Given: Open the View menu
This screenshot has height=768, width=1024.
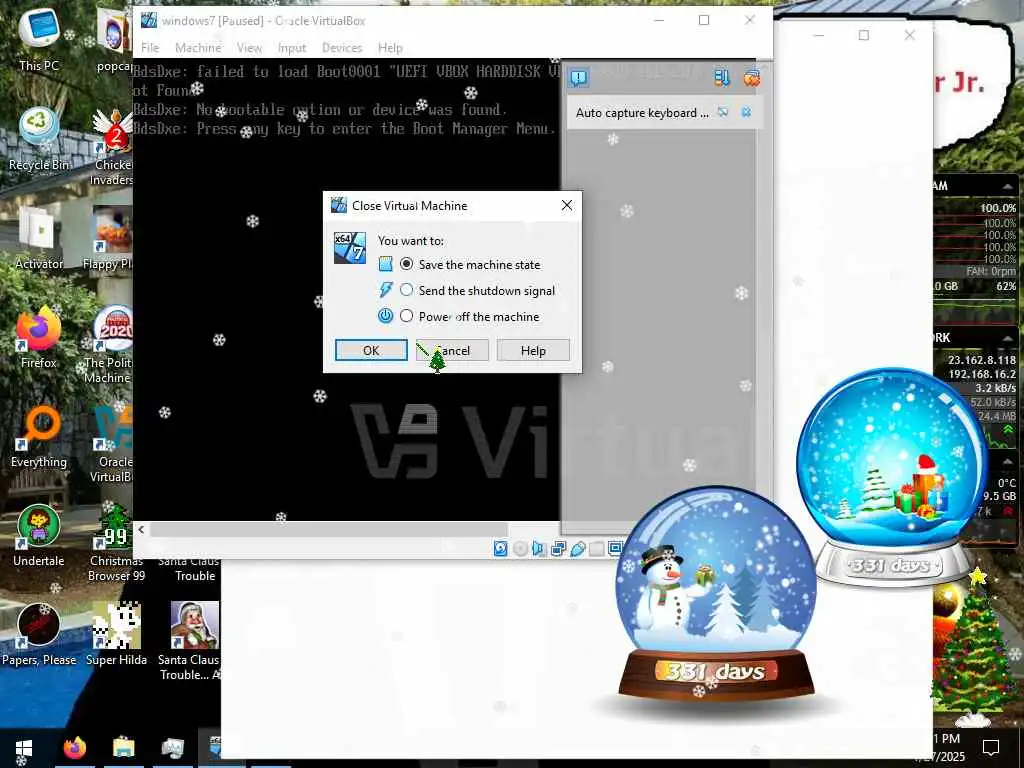Looking at the screenshot, I should click(249, 48).
